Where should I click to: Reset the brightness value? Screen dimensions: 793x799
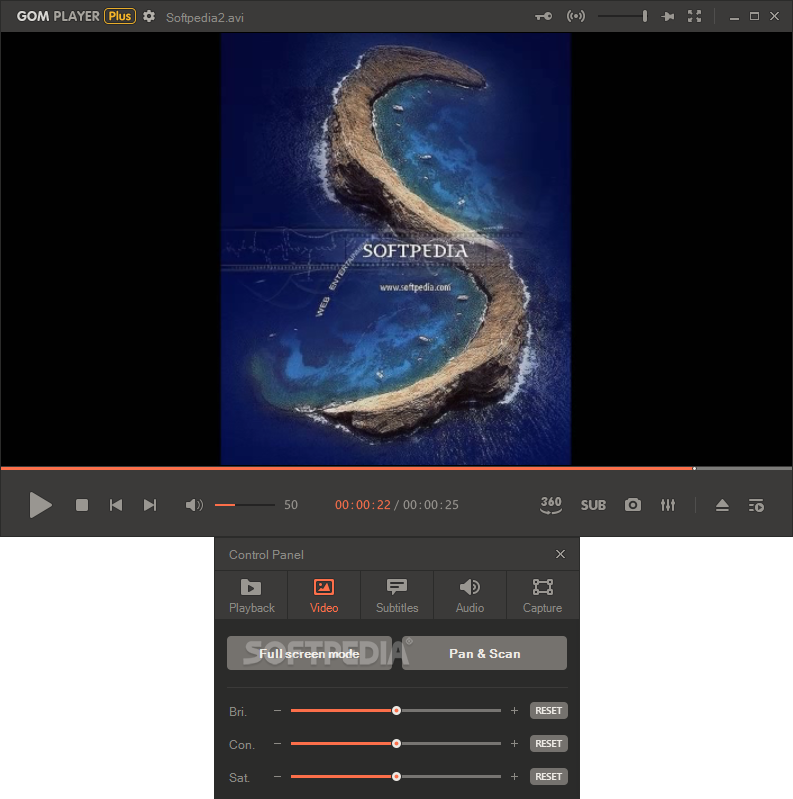click(549, 710)
